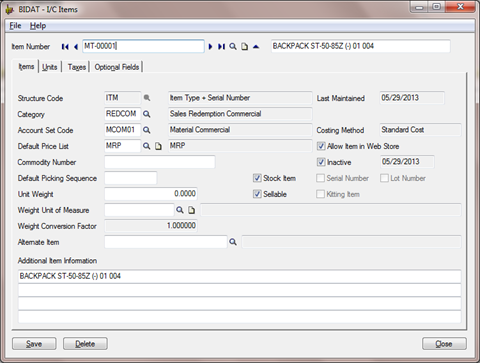Image resolution: width=480 pixels, height=363 pixels.
Task: Open the Help menu
Action: point(38,26)
